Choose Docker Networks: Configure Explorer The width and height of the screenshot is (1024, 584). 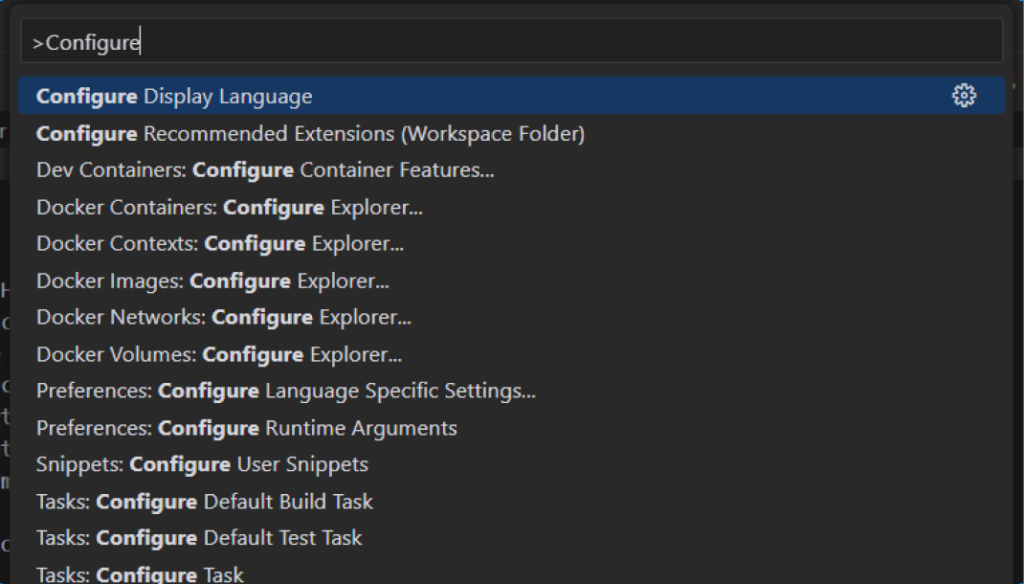[224, 318]
